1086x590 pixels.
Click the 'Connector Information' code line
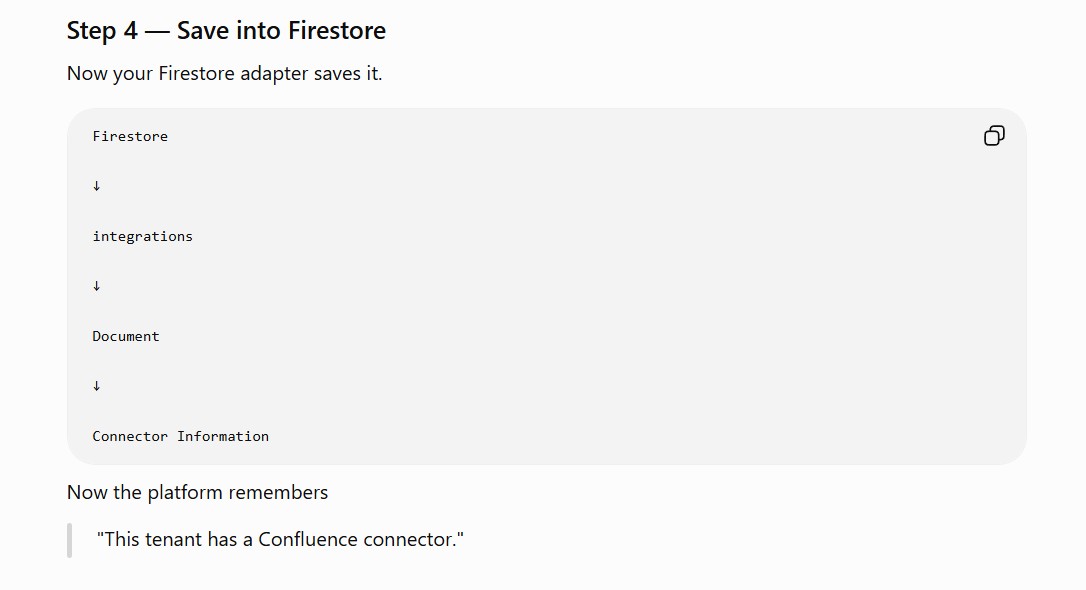click(181, 436)
